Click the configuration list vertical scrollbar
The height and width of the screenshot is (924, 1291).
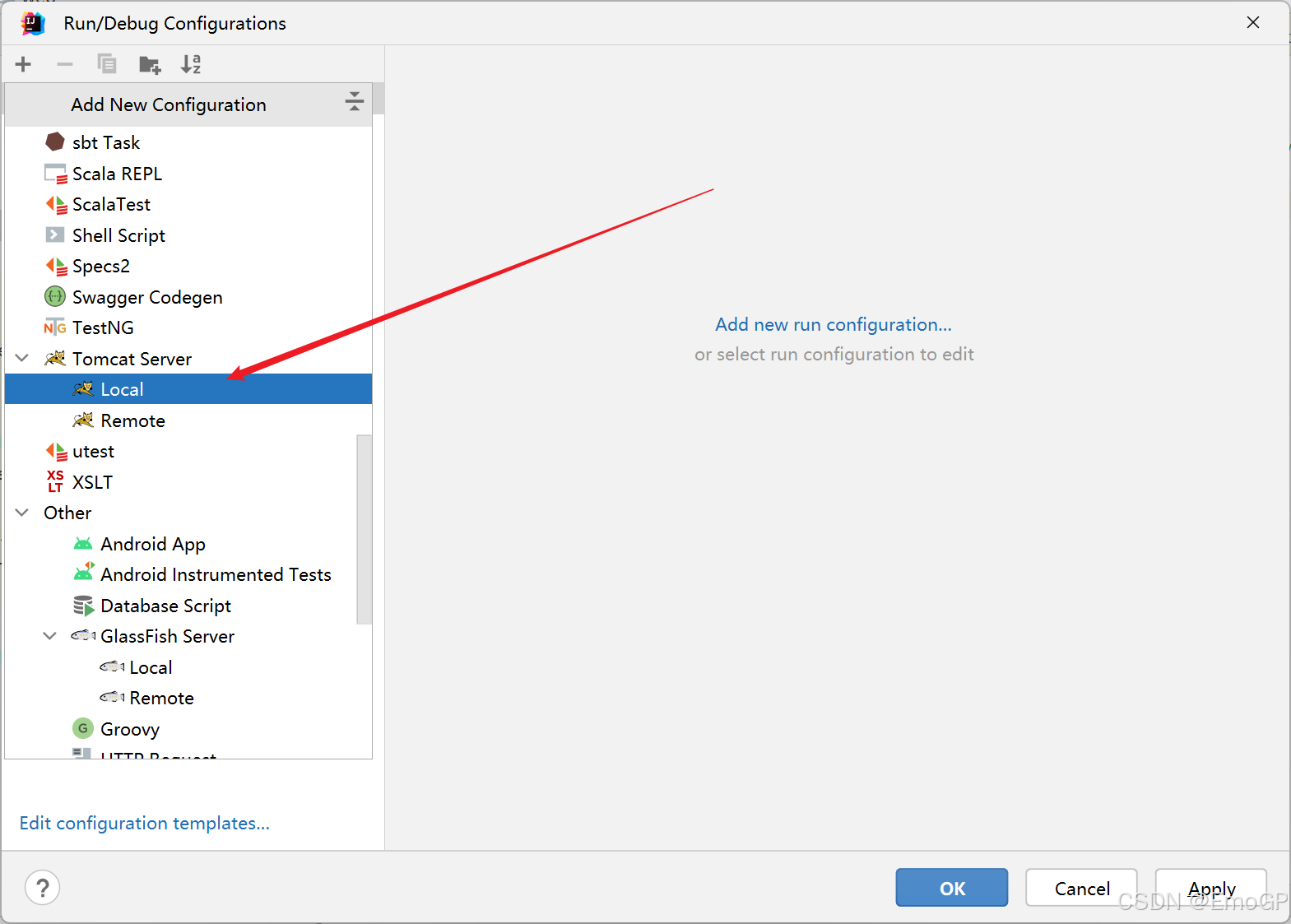coord(365,529)
